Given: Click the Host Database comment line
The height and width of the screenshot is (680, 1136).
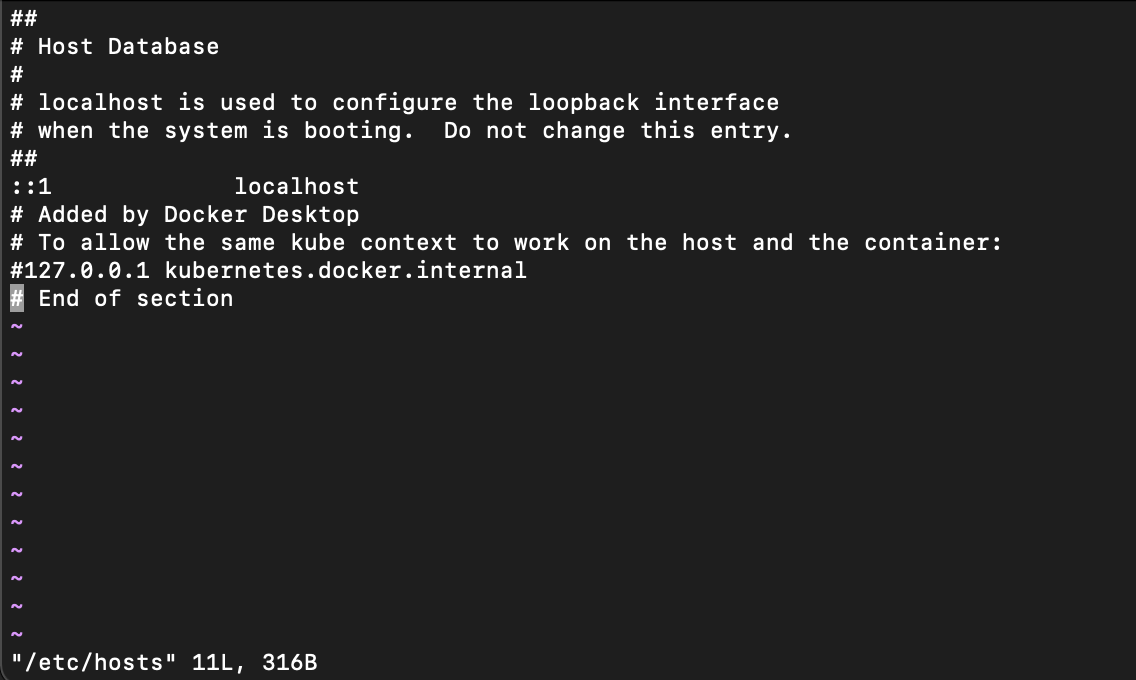Looking at the screenshot, I should click(114, 46).
